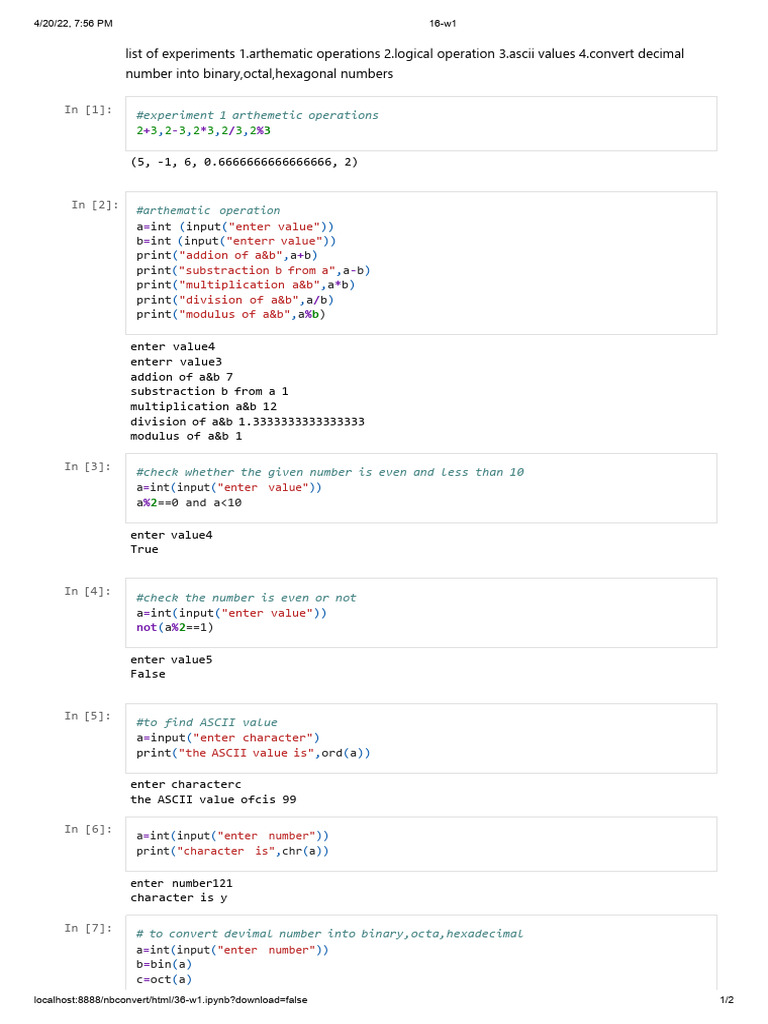Click the 'print("character is",chr(a))' line
Viewport: 768px width, 1024px height.
coord(232,851)
